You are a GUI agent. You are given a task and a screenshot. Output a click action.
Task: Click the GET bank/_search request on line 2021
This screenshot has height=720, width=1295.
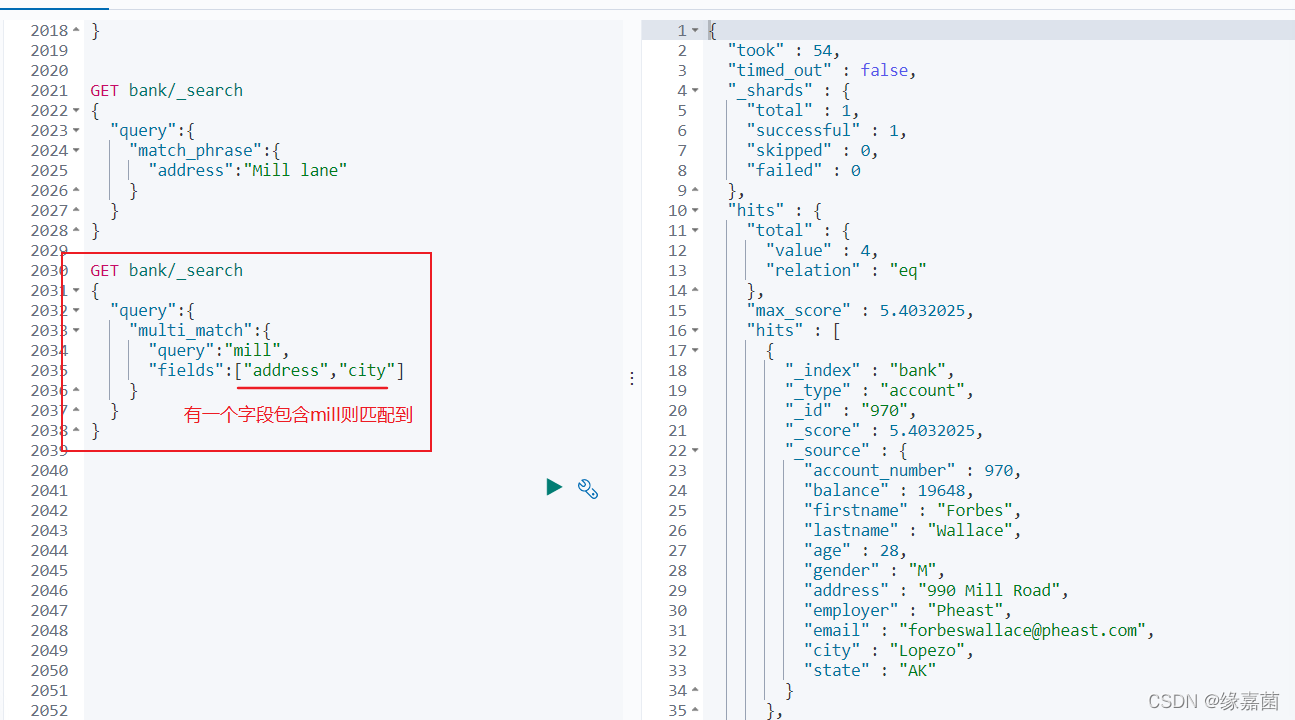[166, 90]
